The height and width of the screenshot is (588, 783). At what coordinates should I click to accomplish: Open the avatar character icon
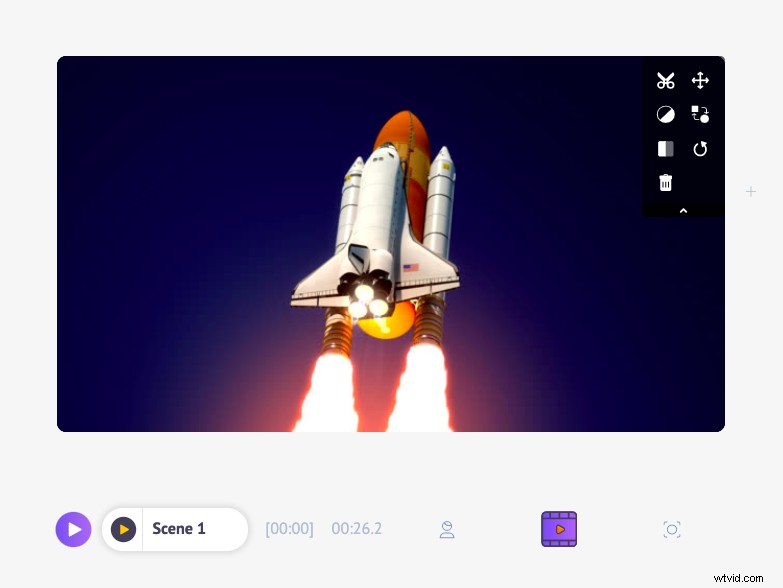(447, 530)
